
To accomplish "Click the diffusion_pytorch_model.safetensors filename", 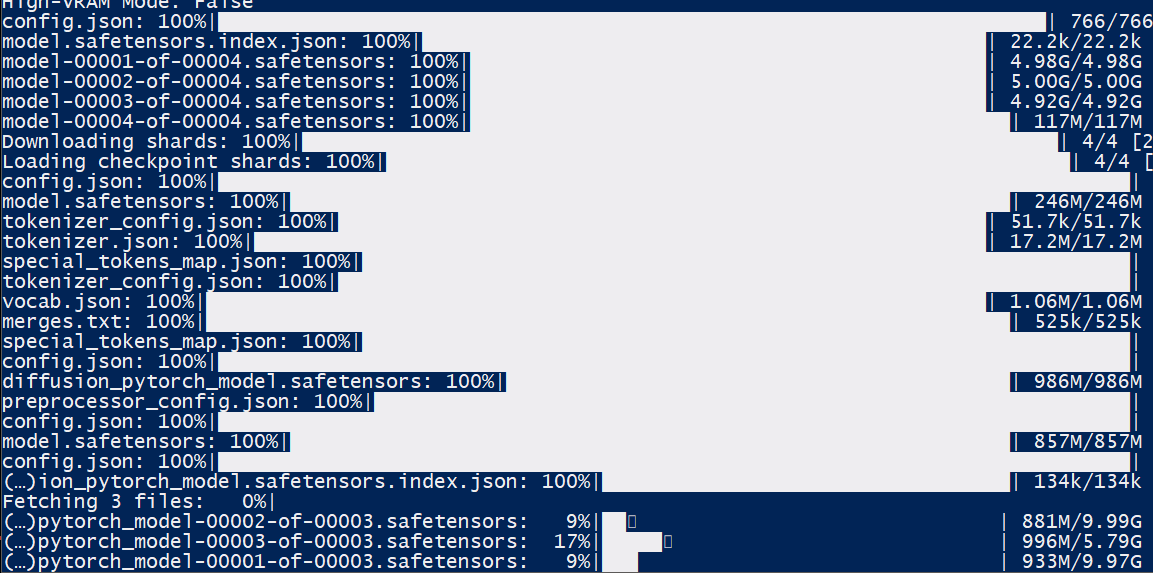I will [x=218, y=382].
